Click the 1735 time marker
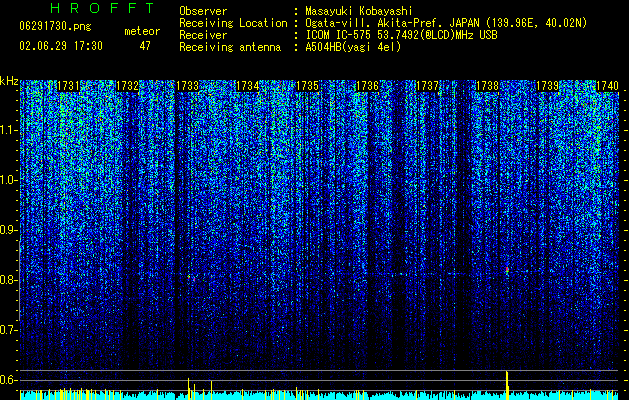The height and width of the screenshot is (400, 629). (x=307, y=86)
